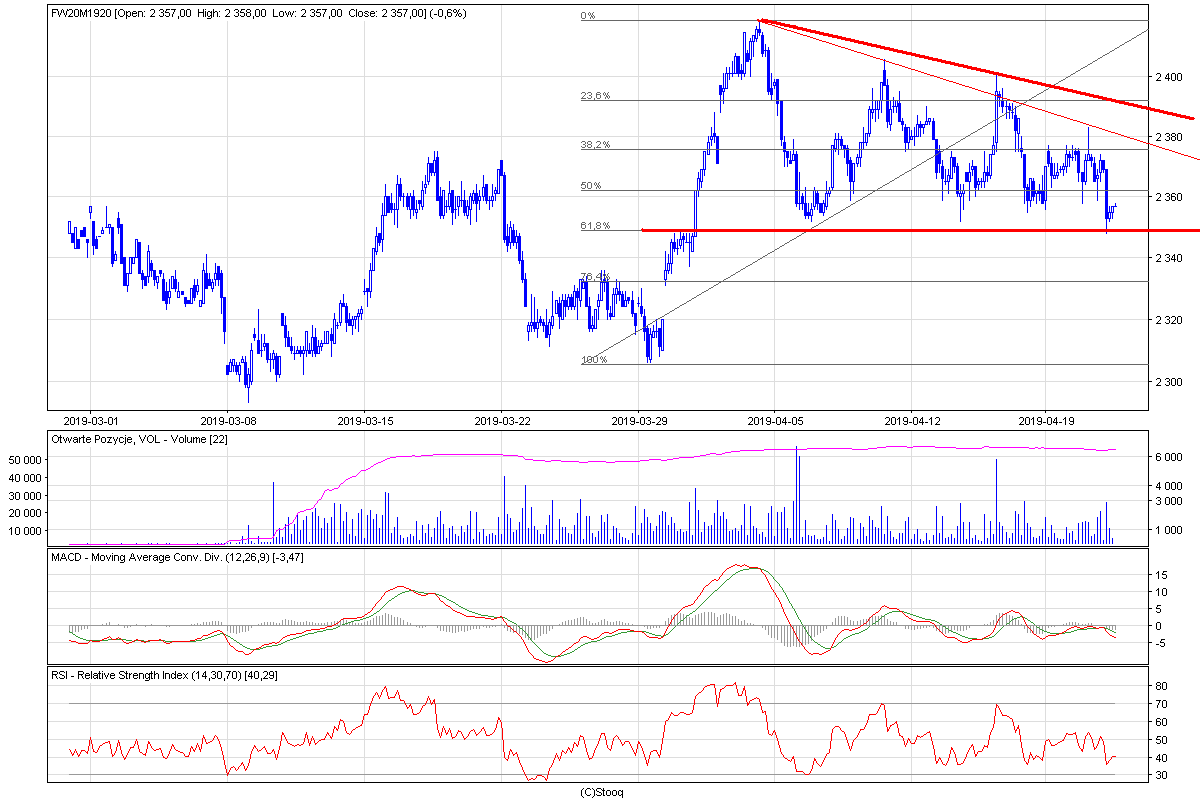This screenshot has height=800, width=1200.
Task: Select price axis value 2 360
Action: (x=1170, y=198)
